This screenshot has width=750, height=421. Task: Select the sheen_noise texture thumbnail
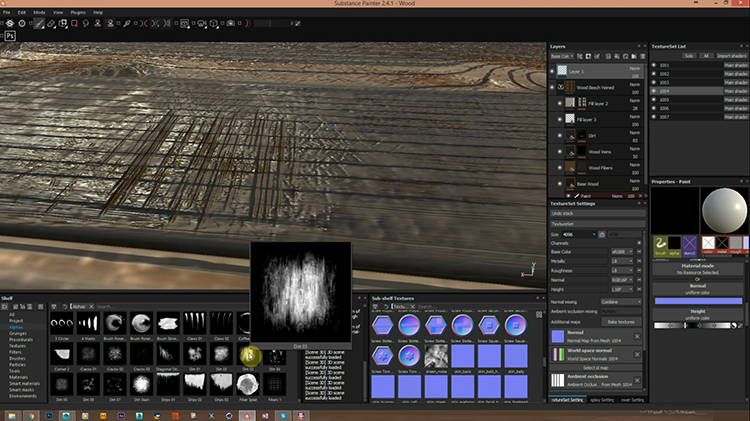436,356
